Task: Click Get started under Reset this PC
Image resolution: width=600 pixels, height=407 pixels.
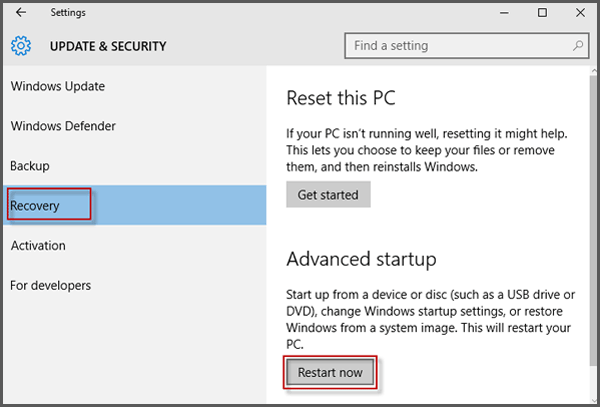Action: click(x=328, y=194)
